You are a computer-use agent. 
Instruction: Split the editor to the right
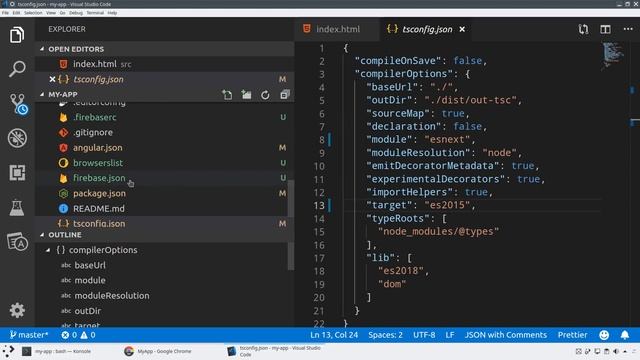[x=605, y=29]
